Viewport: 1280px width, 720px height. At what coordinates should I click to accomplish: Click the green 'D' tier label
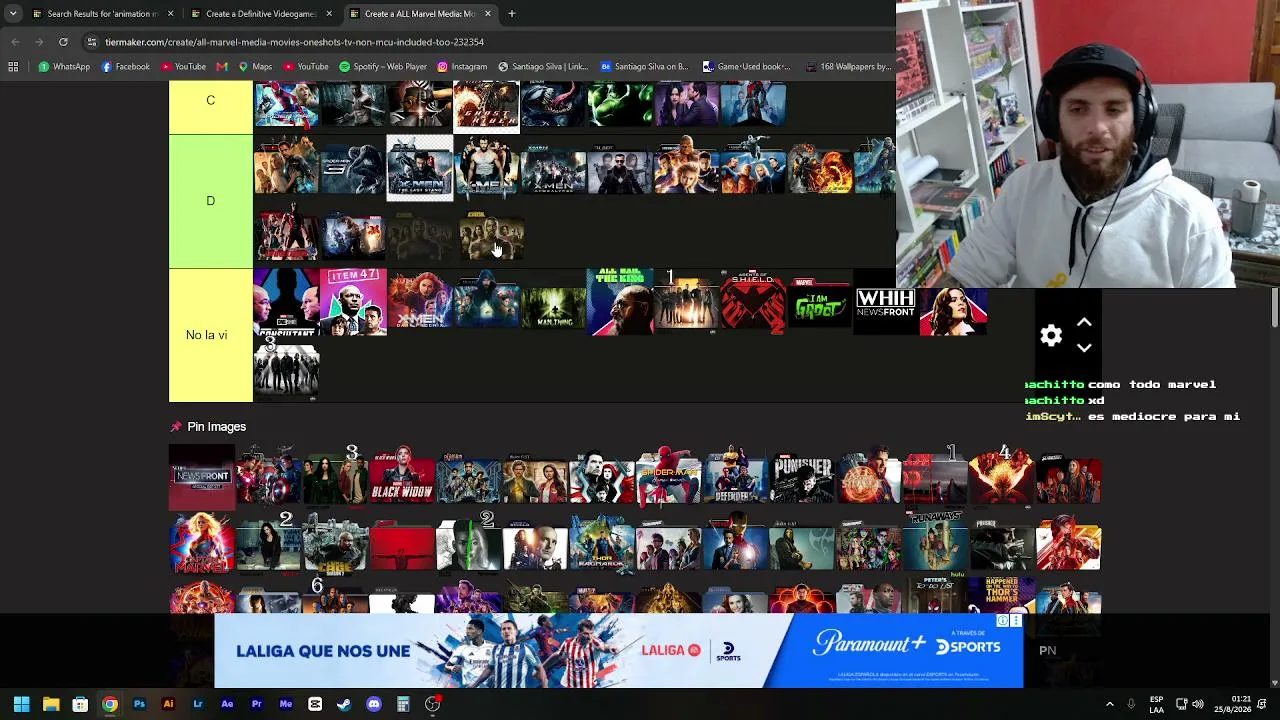point(211,201)
